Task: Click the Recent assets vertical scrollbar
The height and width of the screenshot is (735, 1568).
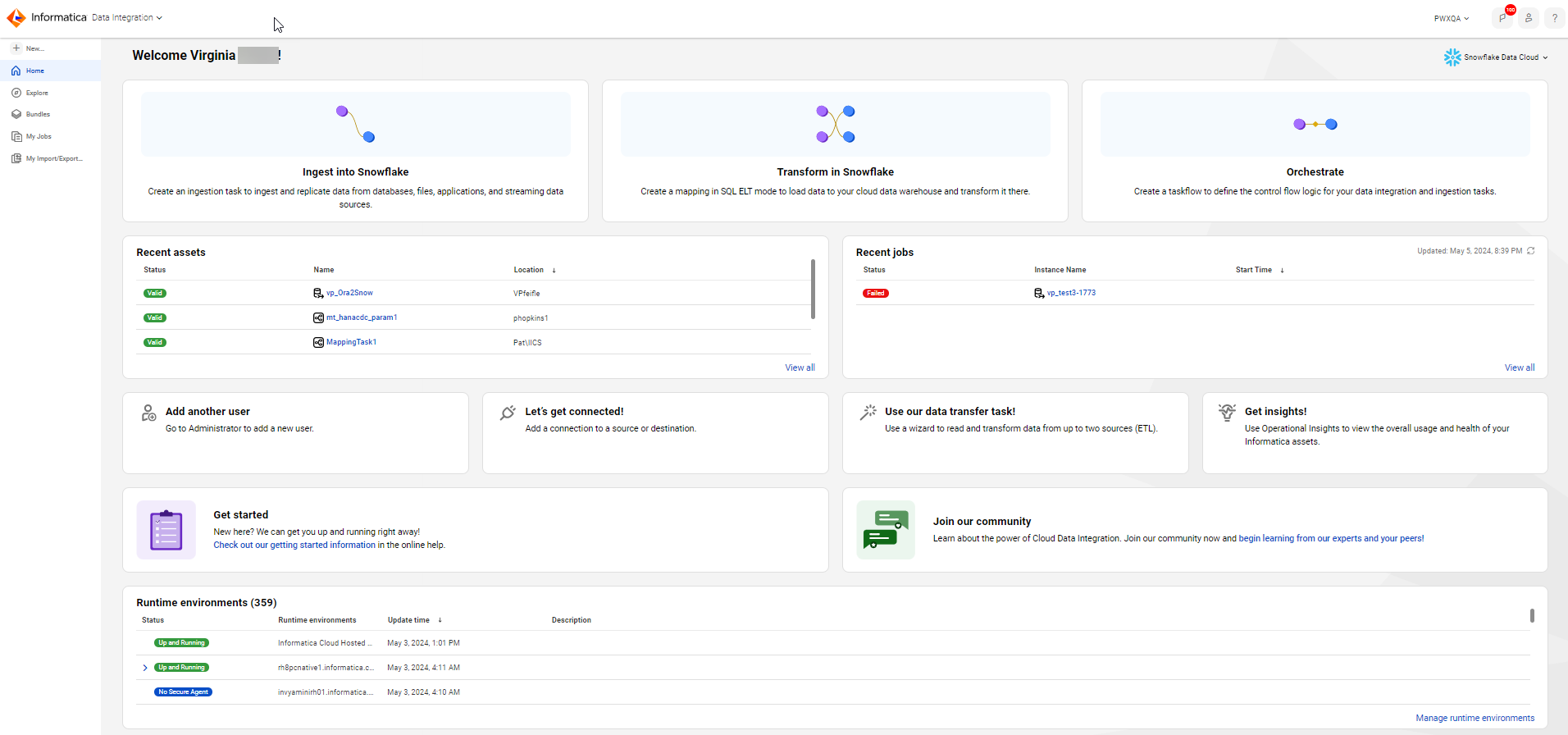Action: click(x=813, y=289)
